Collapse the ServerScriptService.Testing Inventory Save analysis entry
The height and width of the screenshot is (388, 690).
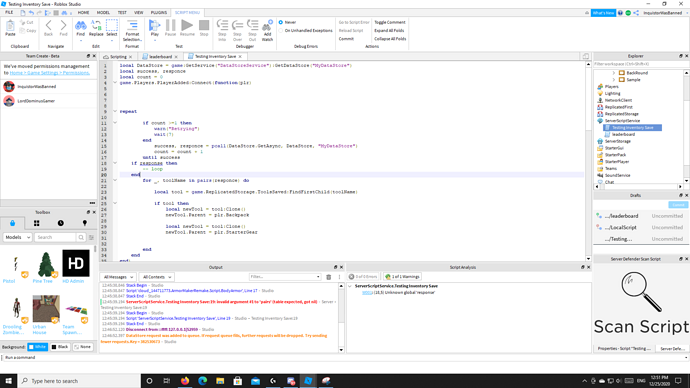click(350, 286)
